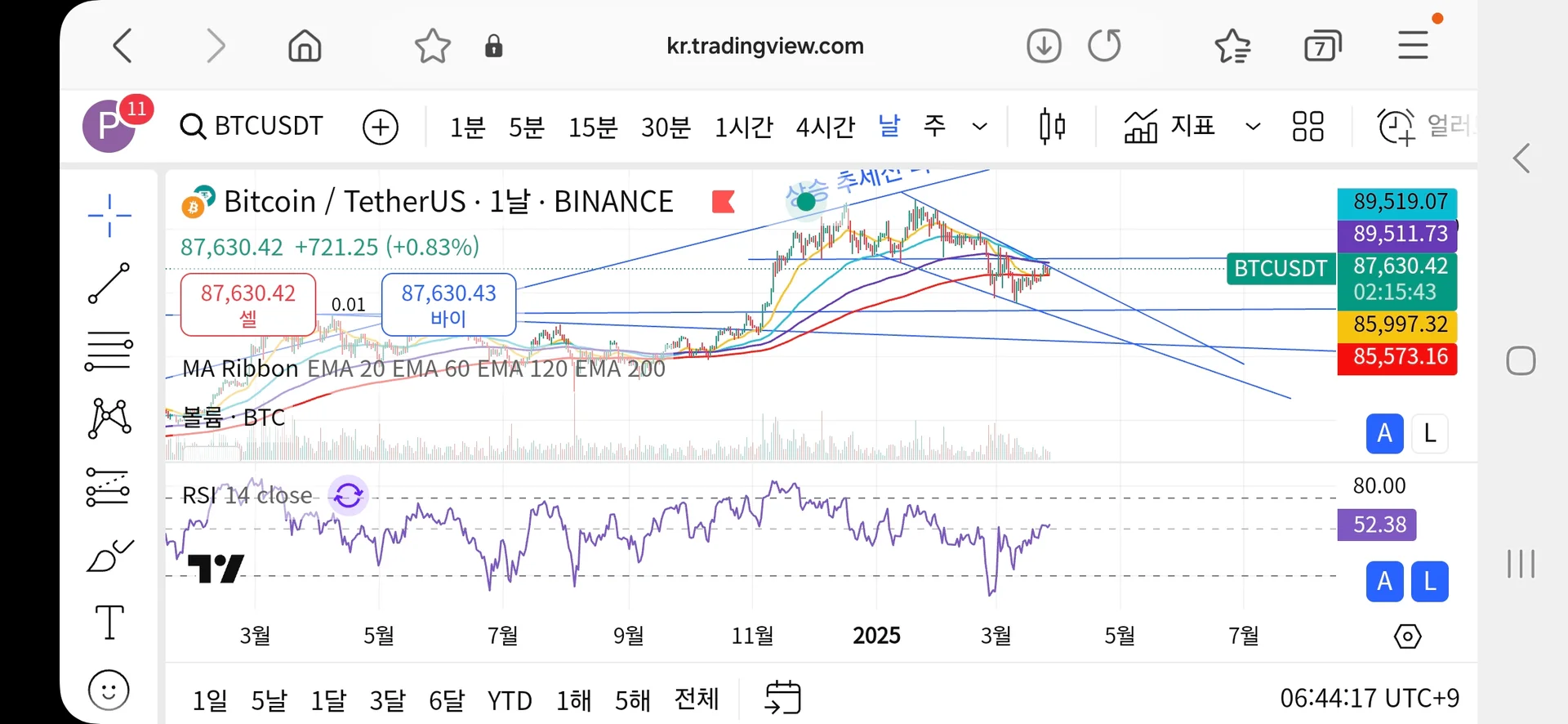Set the date range to 1달
Image resolution: width=1568 pixels, height=724 pixels.
[328, 700]
